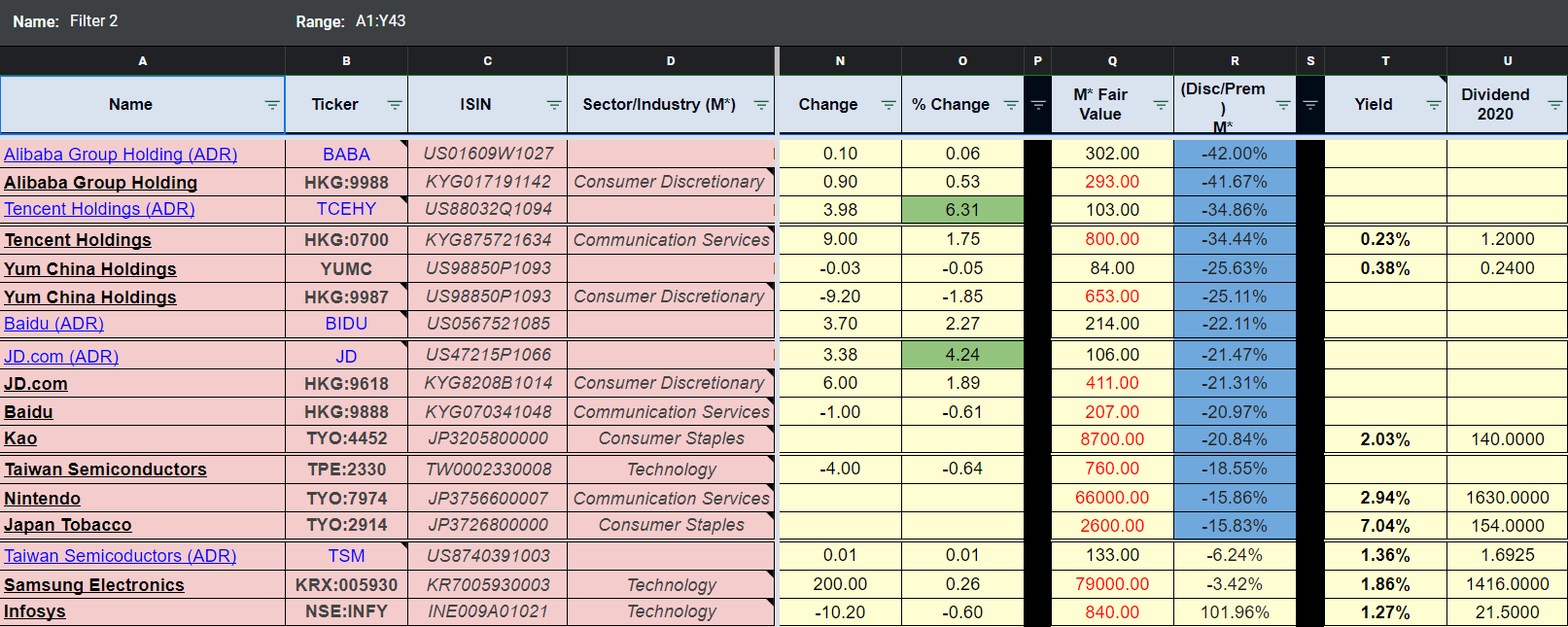Select yield cell 7.04%
The image size is (1568, 627).
point(1386,526)
